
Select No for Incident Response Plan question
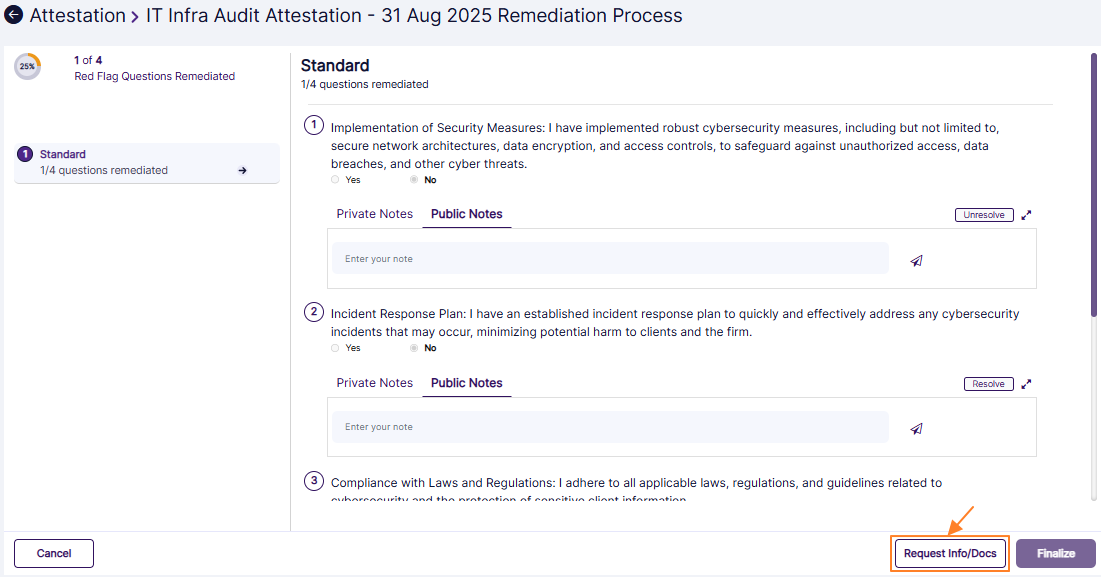tap(414, 348)
